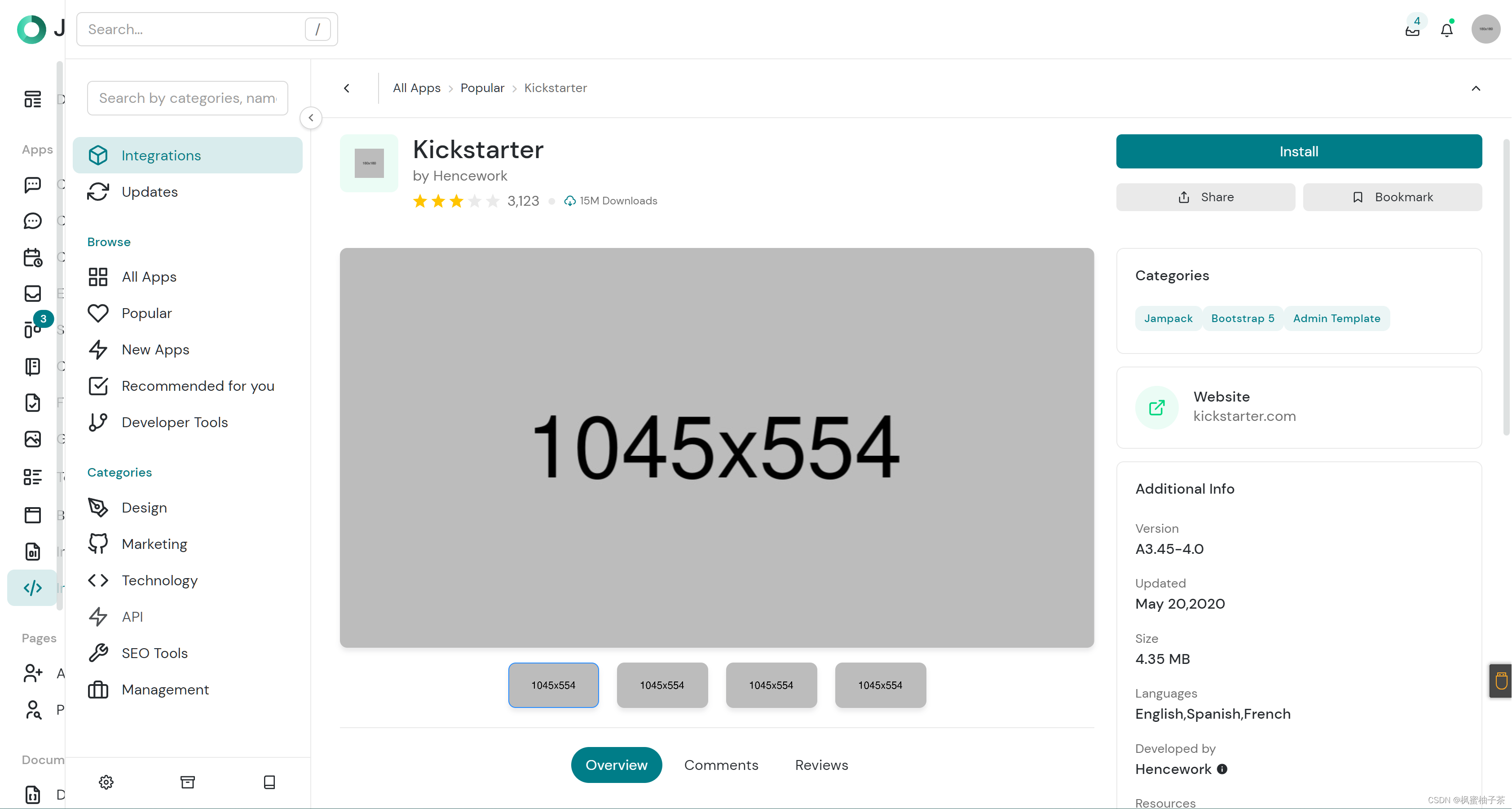Open Popular apps in sidebar
Viewport: 1512px width, 809px height.
[188, 313]
